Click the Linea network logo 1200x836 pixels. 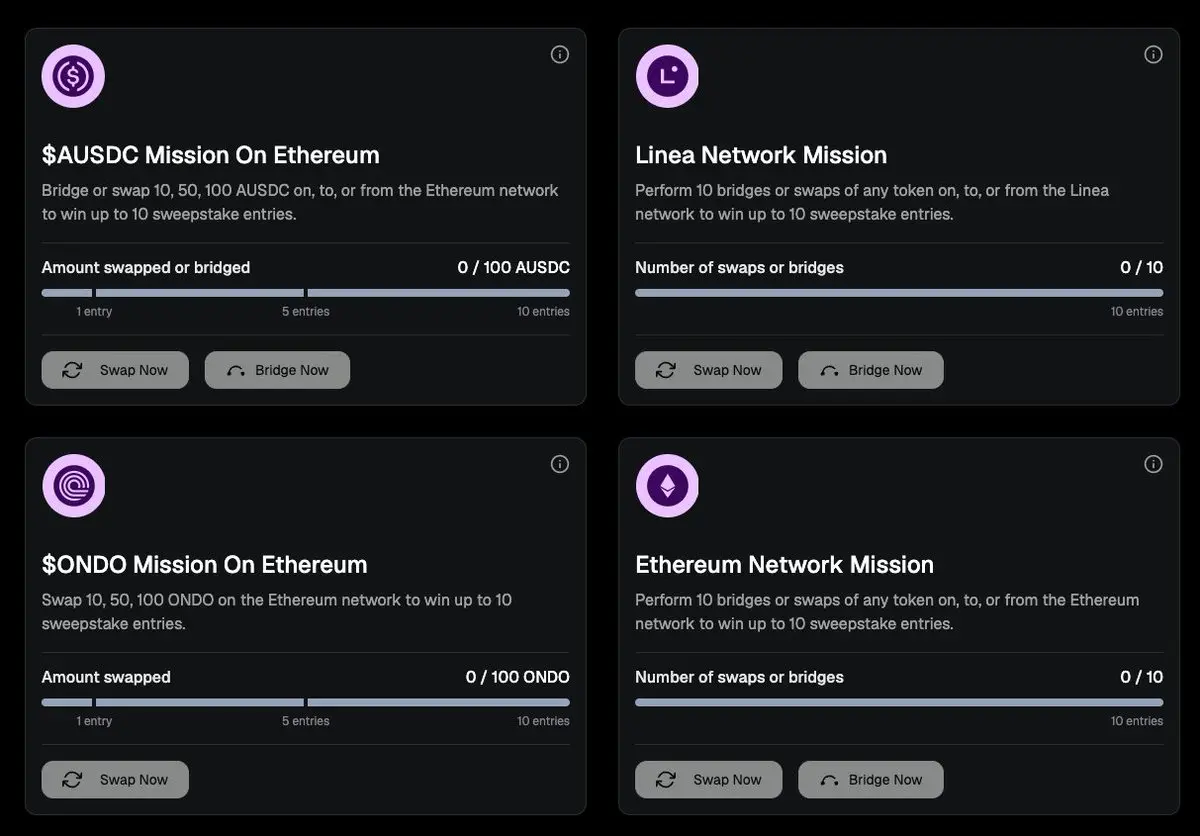(x=667, y=76)
